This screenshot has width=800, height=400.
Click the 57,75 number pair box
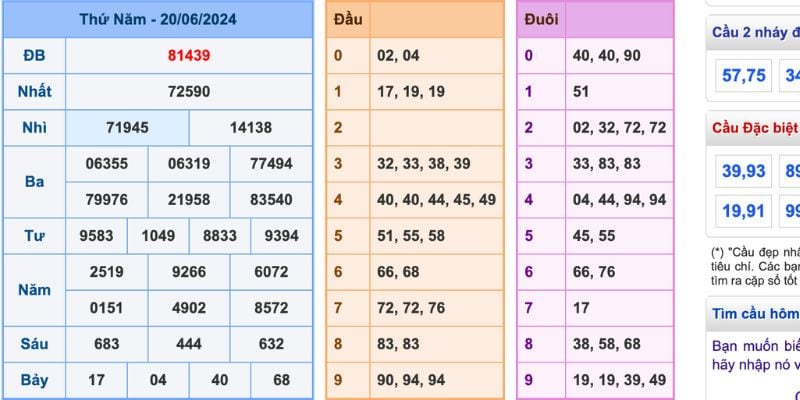(x=744, y=75)
